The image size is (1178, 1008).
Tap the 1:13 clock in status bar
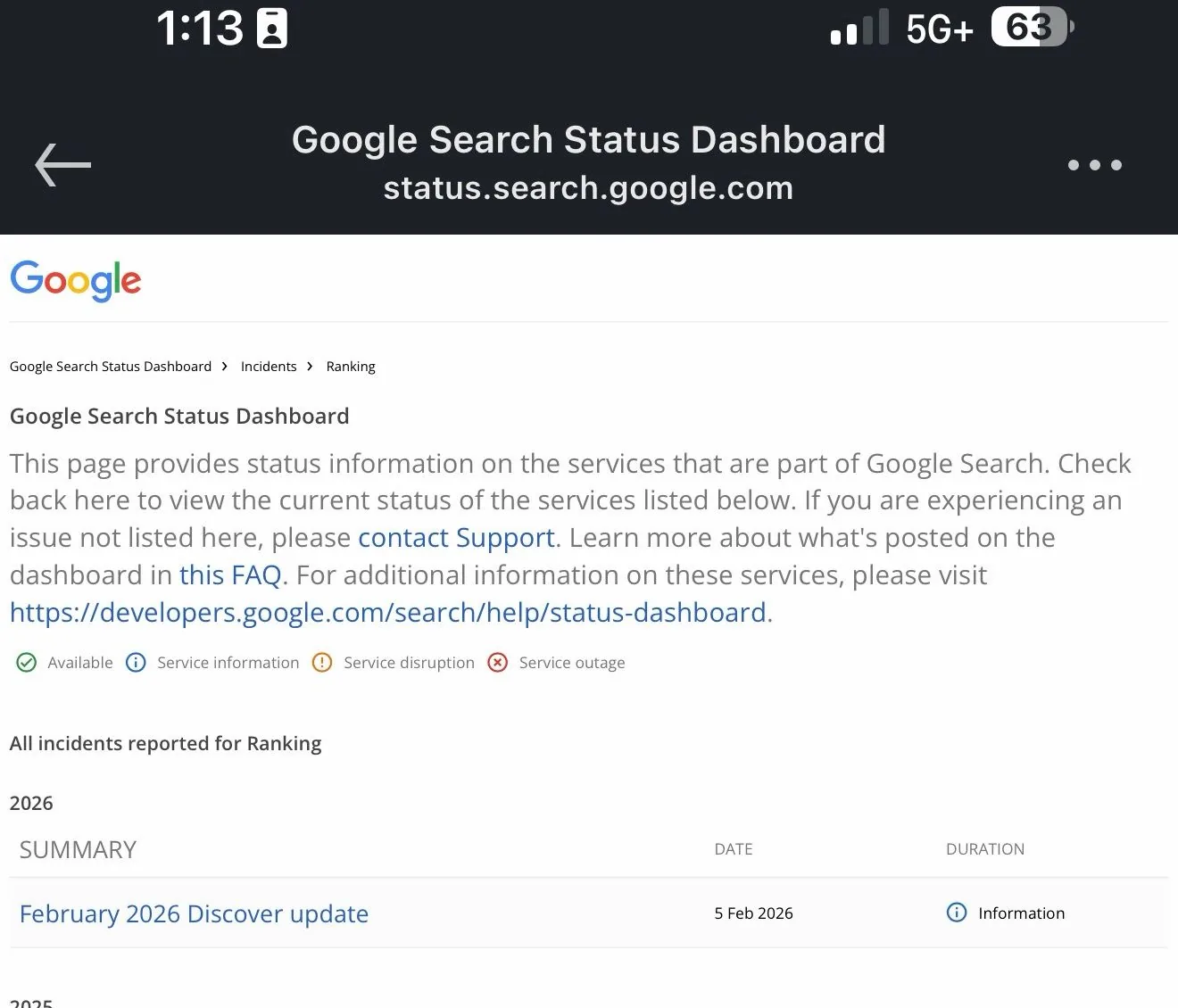[x=200, y=29]
